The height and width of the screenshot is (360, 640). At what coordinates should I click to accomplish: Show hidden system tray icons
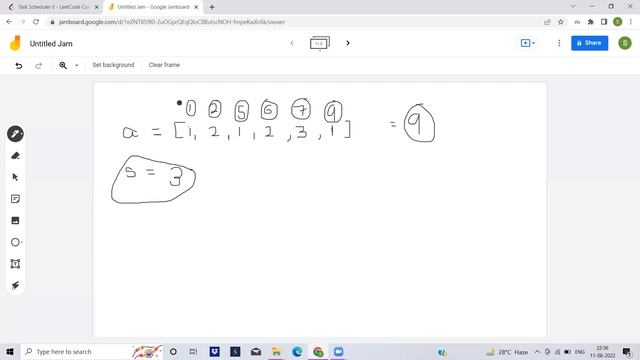(537, 352)
